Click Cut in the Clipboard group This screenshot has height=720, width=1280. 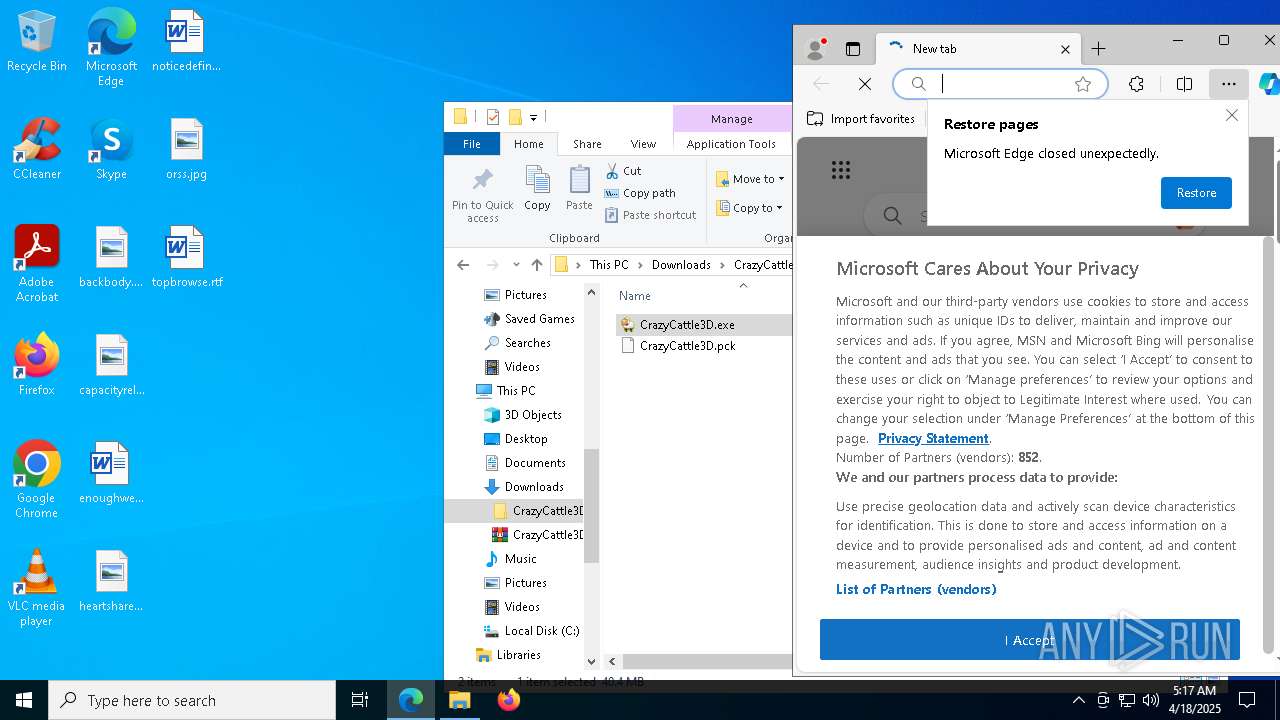click(x=623, y=171)
